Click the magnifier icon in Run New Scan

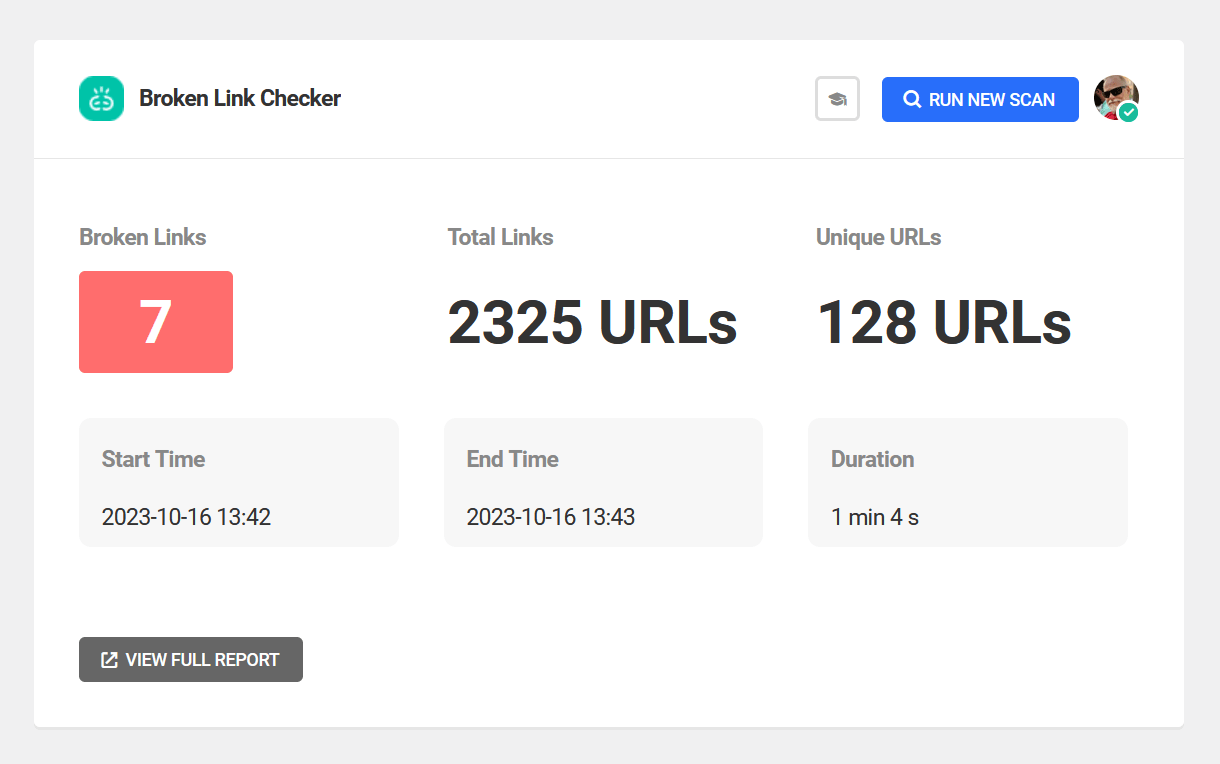click(912, 99)
